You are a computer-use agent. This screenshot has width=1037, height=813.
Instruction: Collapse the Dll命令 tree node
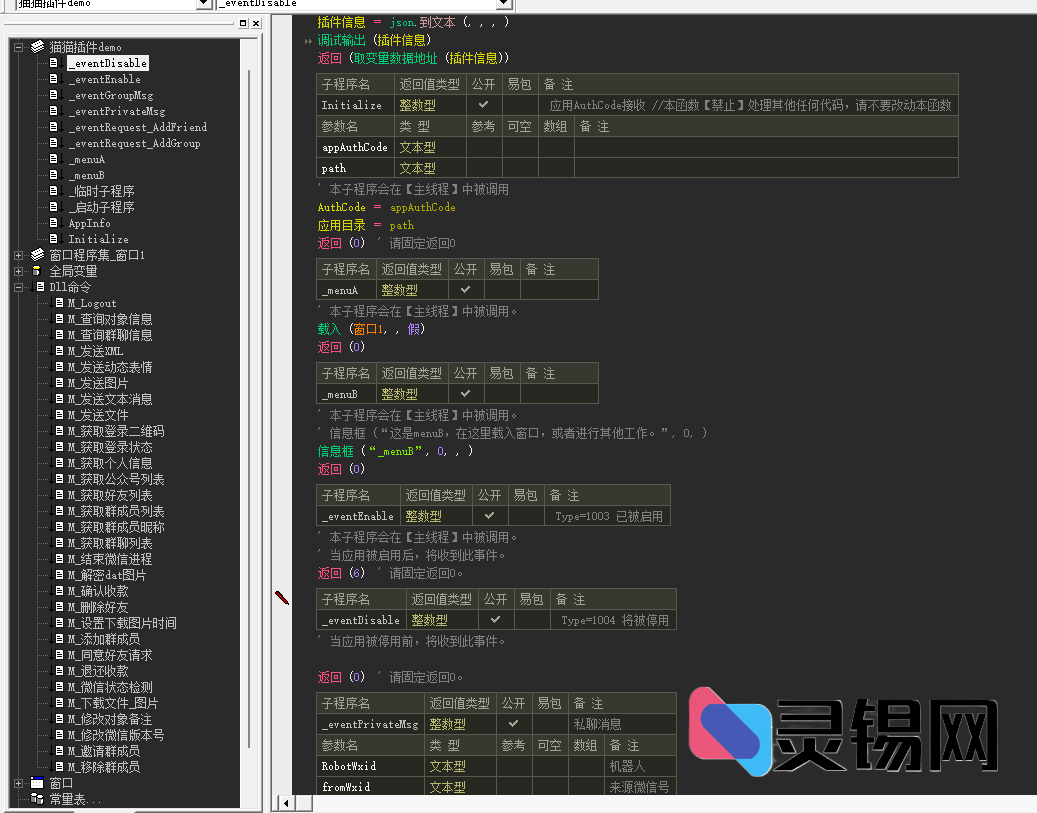[19, 287]
